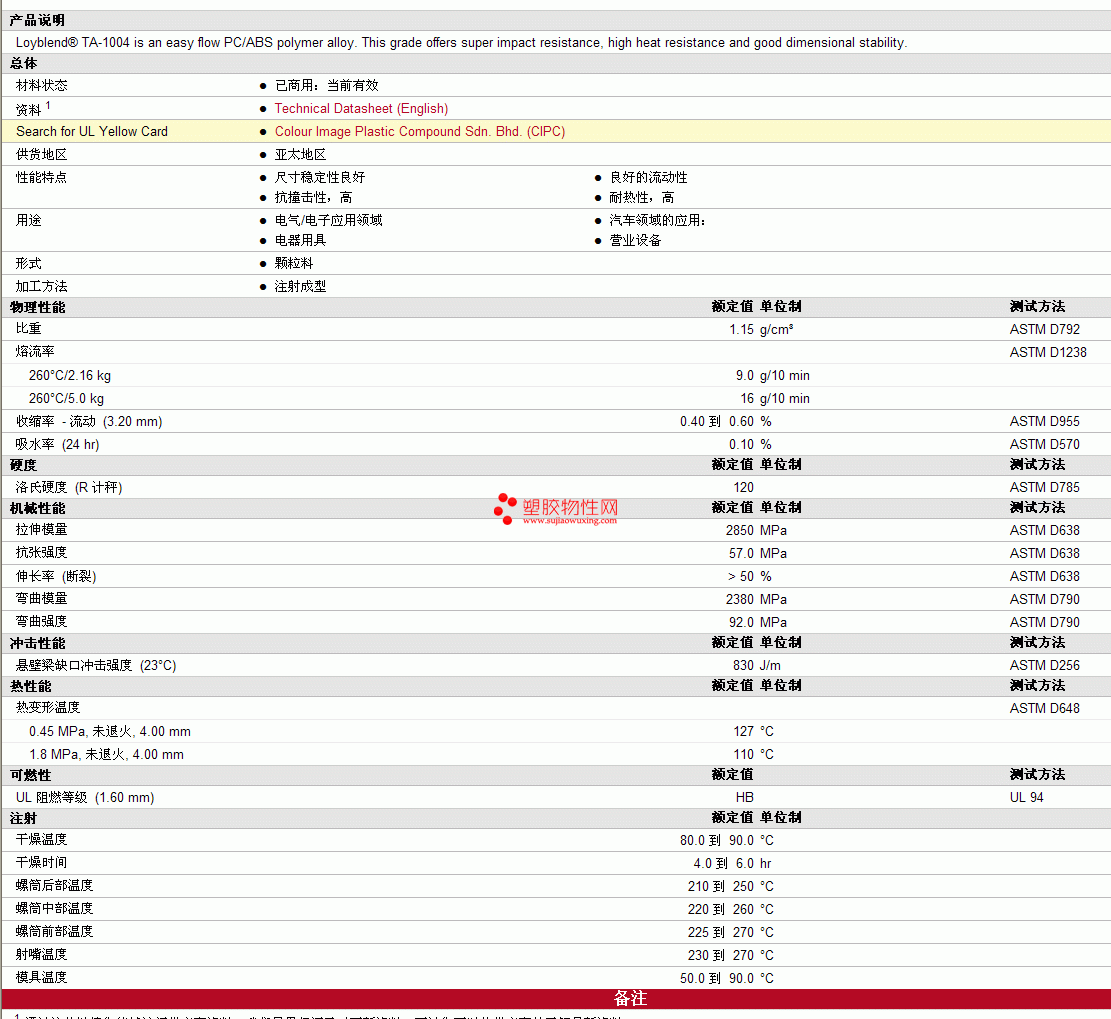Select the 冲击性能 section header

coord(38,643)
